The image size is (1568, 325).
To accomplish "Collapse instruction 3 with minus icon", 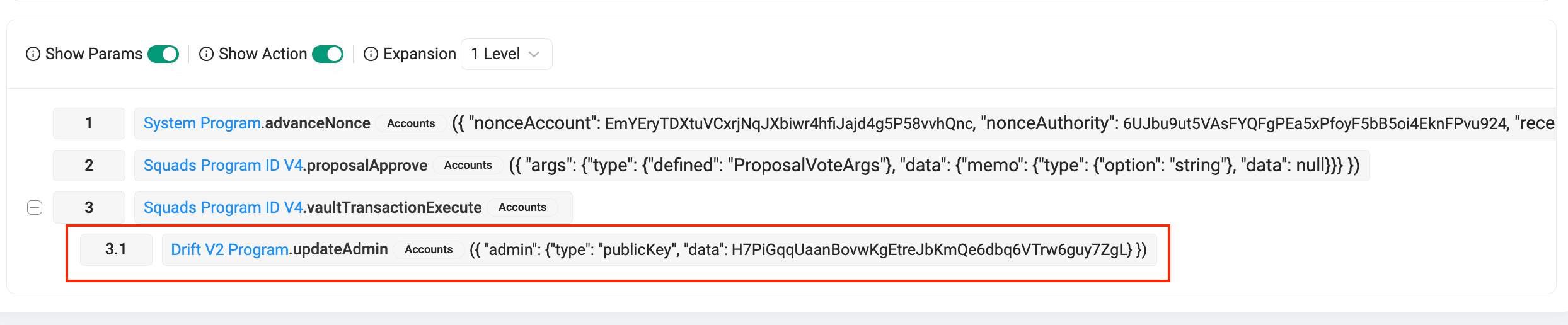I will click(35, 207).
